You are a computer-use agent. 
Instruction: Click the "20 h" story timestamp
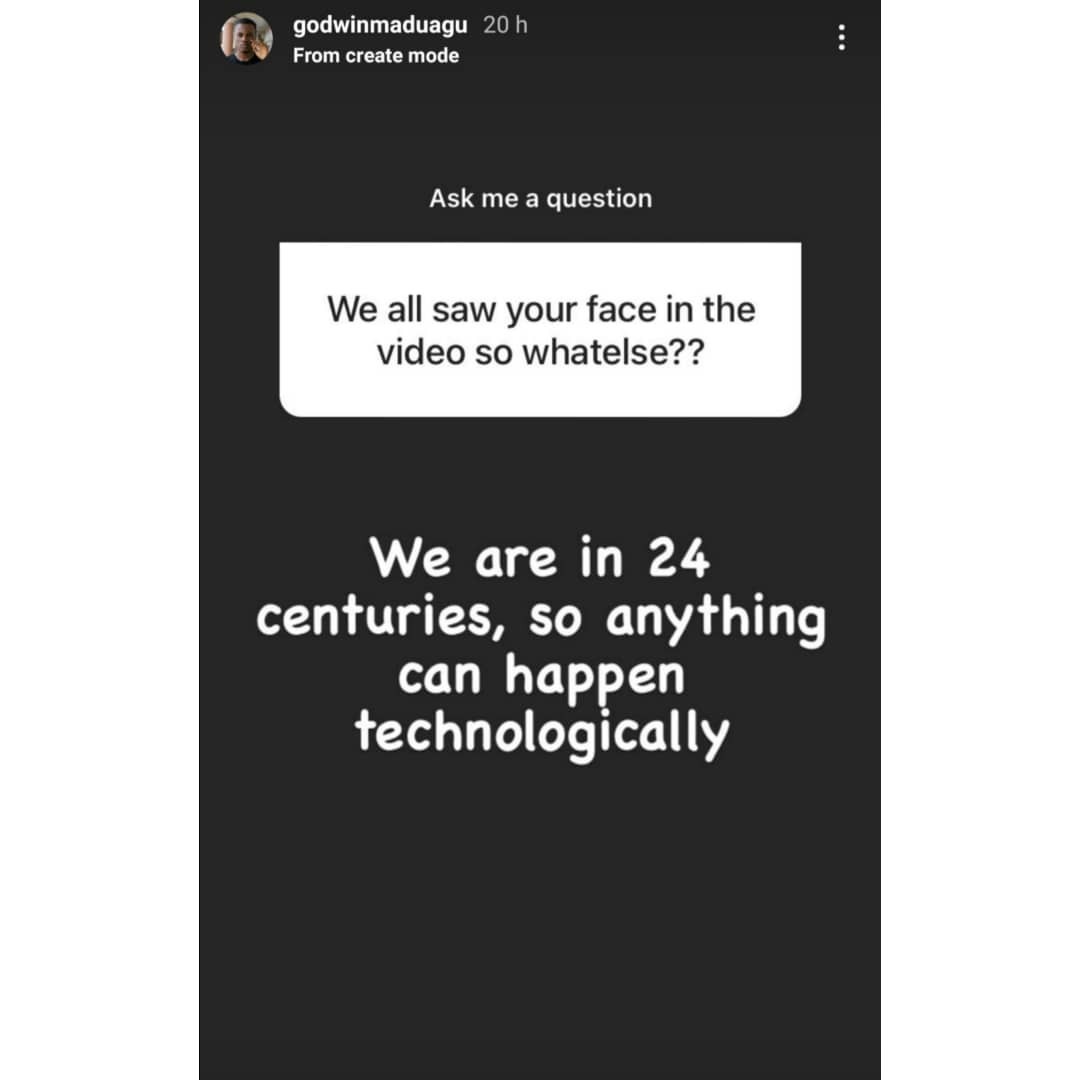tap(505, 25)
